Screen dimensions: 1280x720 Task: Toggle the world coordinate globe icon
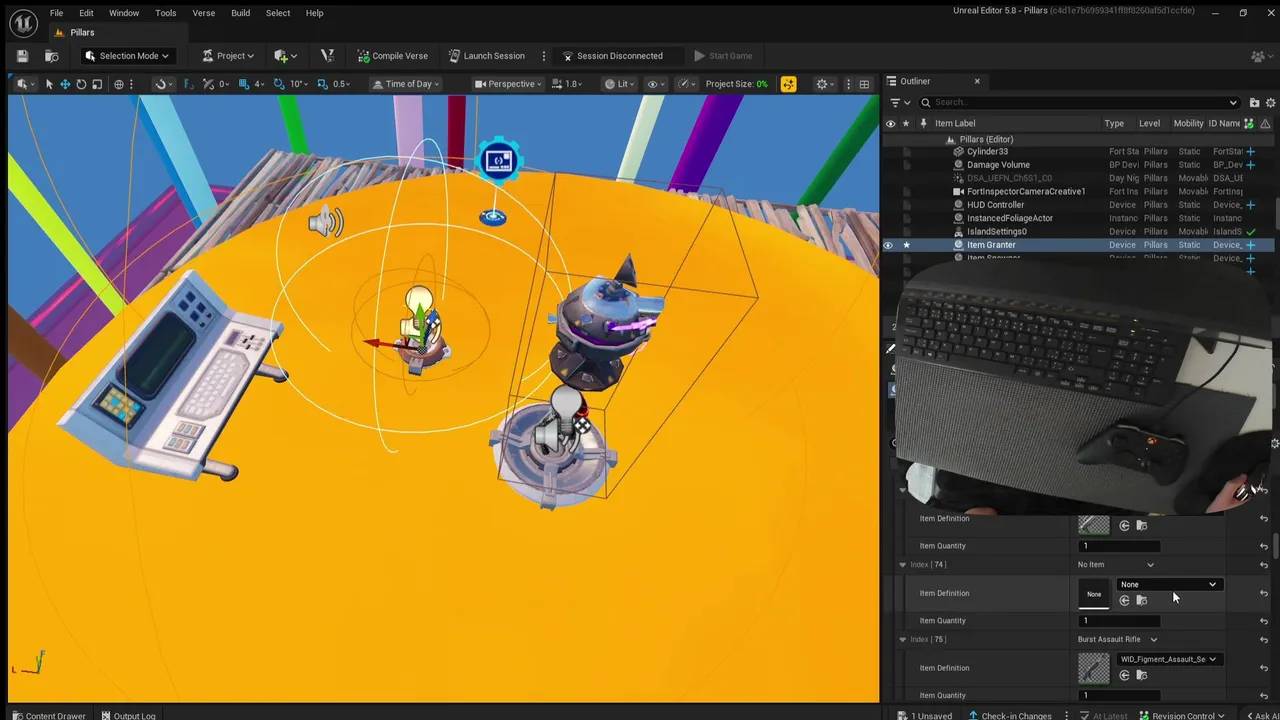pyautogui.click(x=119, y=84)
